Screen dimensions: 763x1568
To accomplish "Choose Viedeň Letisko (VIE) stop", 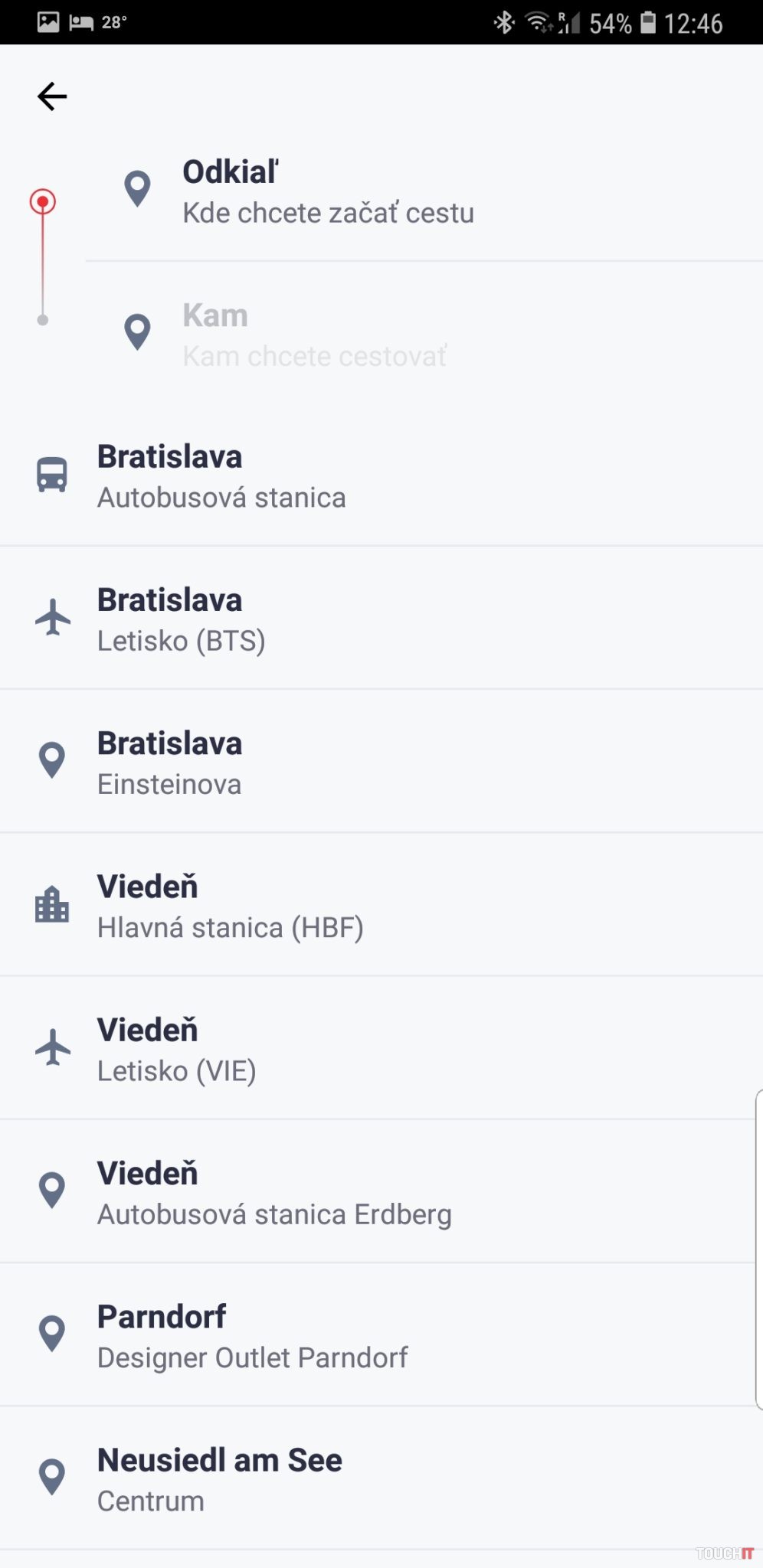I will coord(177,1049).
